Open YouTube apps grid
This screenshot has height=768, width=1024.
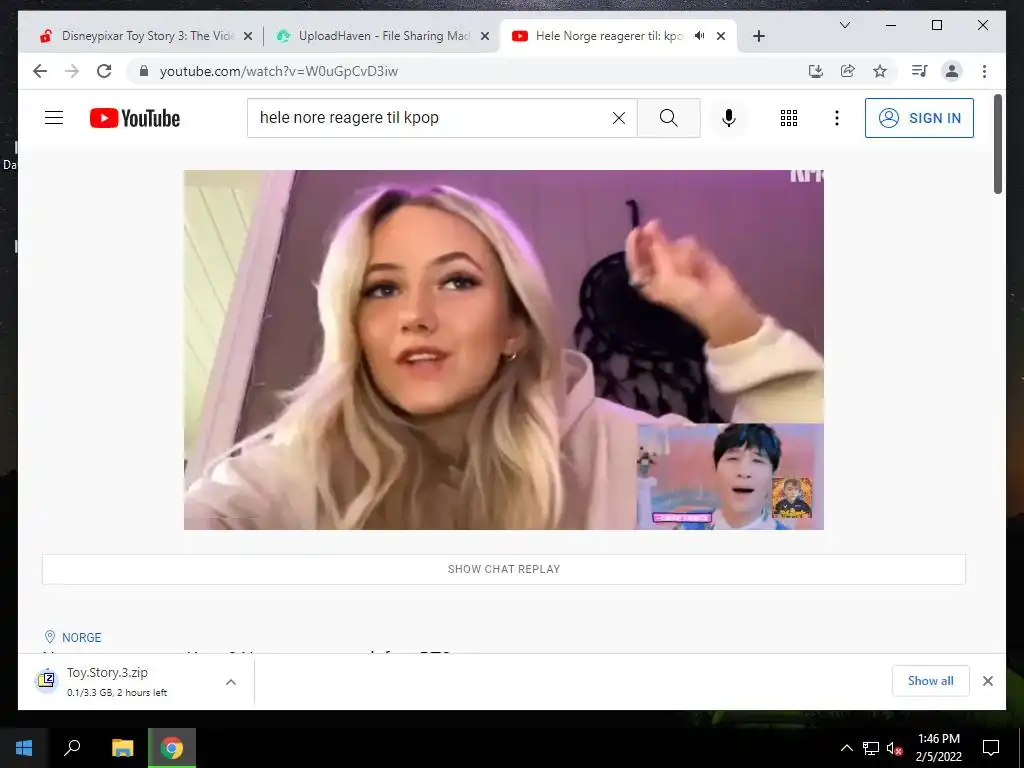(x=788, y=118)
